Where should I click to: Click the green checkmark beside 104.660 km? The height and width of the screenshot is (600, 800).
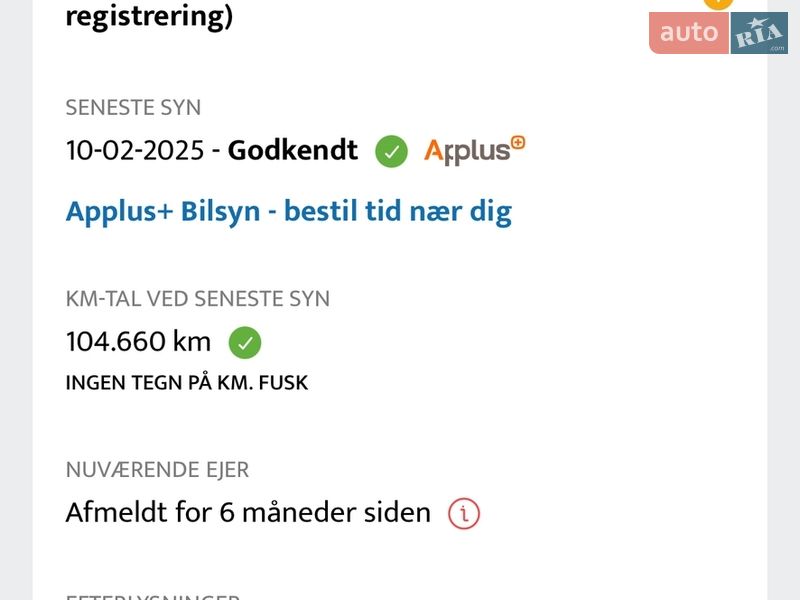pyautogui.click(x=245, y=343)
